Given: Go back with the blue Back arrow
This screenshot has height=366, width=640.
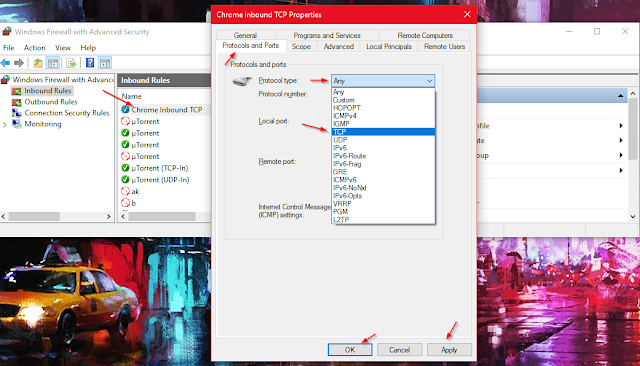Looking at the screenshot, I should [x=5, y=63].
